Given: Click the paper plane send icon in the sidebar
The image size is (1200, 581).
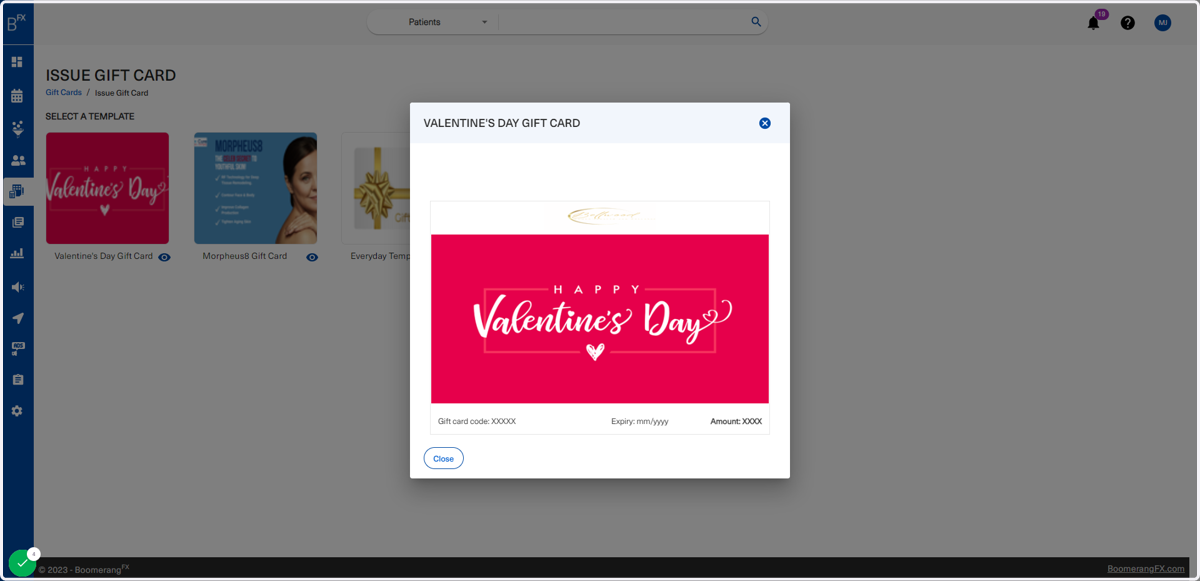Looking at the screenshot, I should click(x=17, y=318).
